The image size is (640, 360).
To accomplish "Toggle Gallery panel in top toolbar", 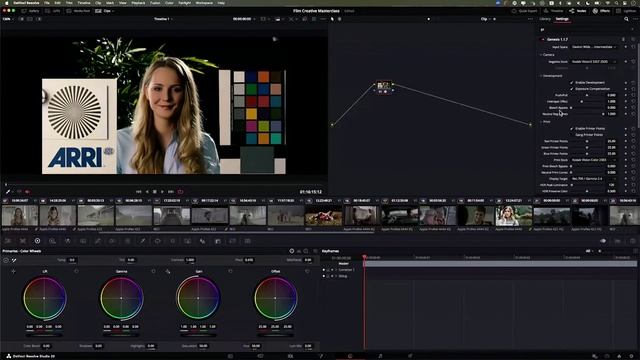I will click(x=30, y=11).
